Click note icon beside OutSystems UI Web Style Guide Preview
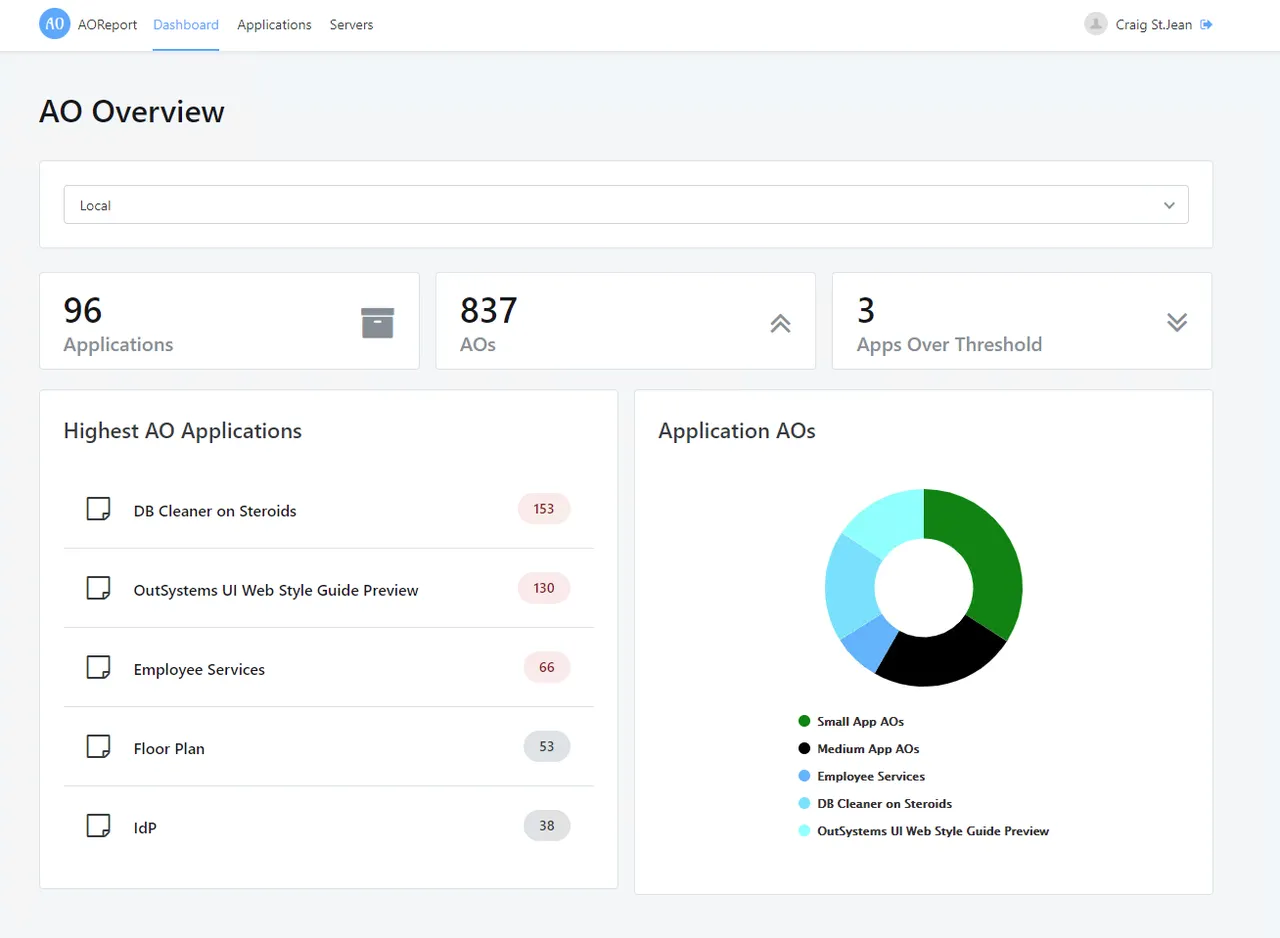The width and height of the screenshot is (1280, 938). 98,588
